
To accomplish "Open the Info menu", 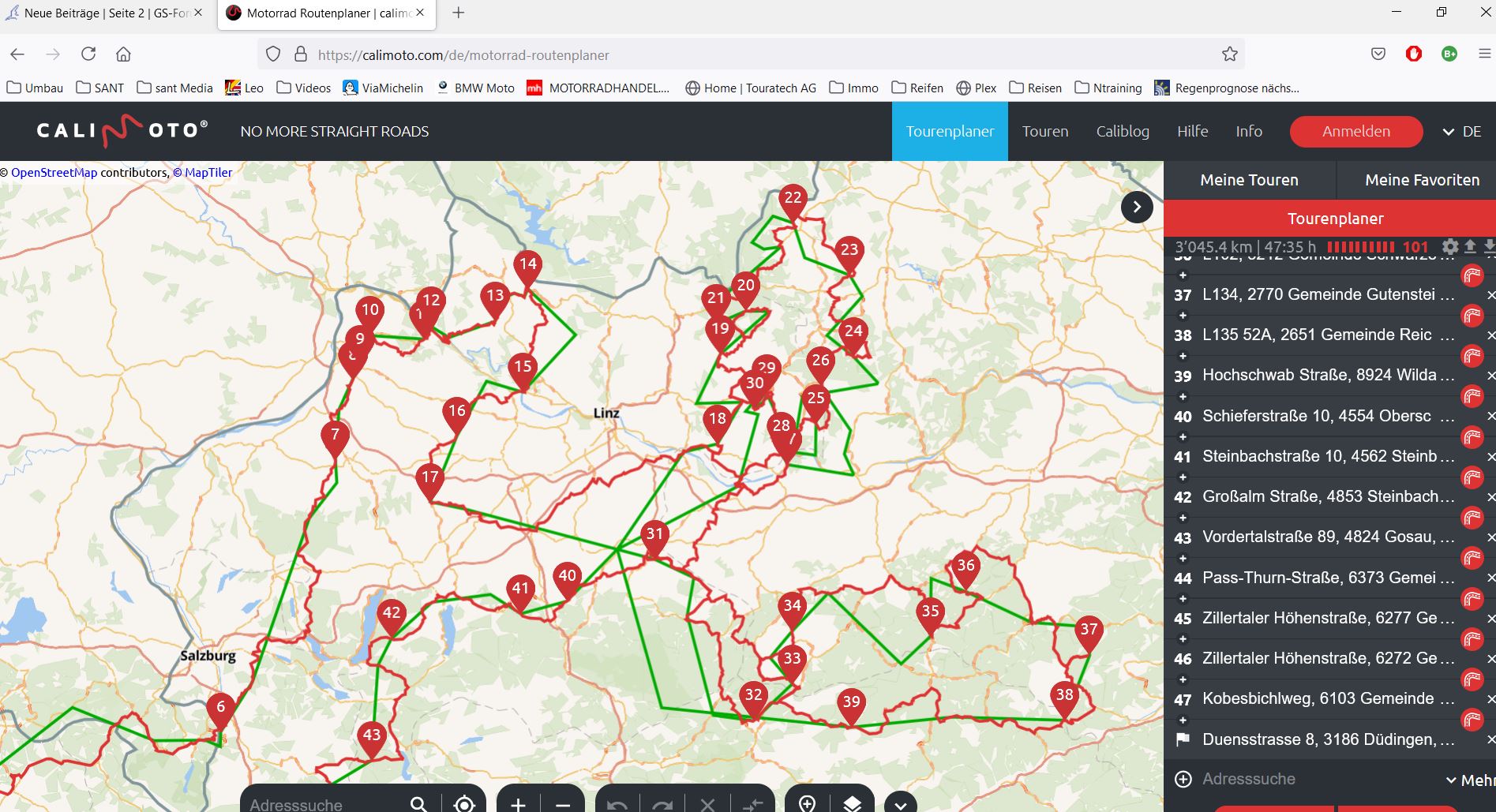I will [x=1249, y=132].
